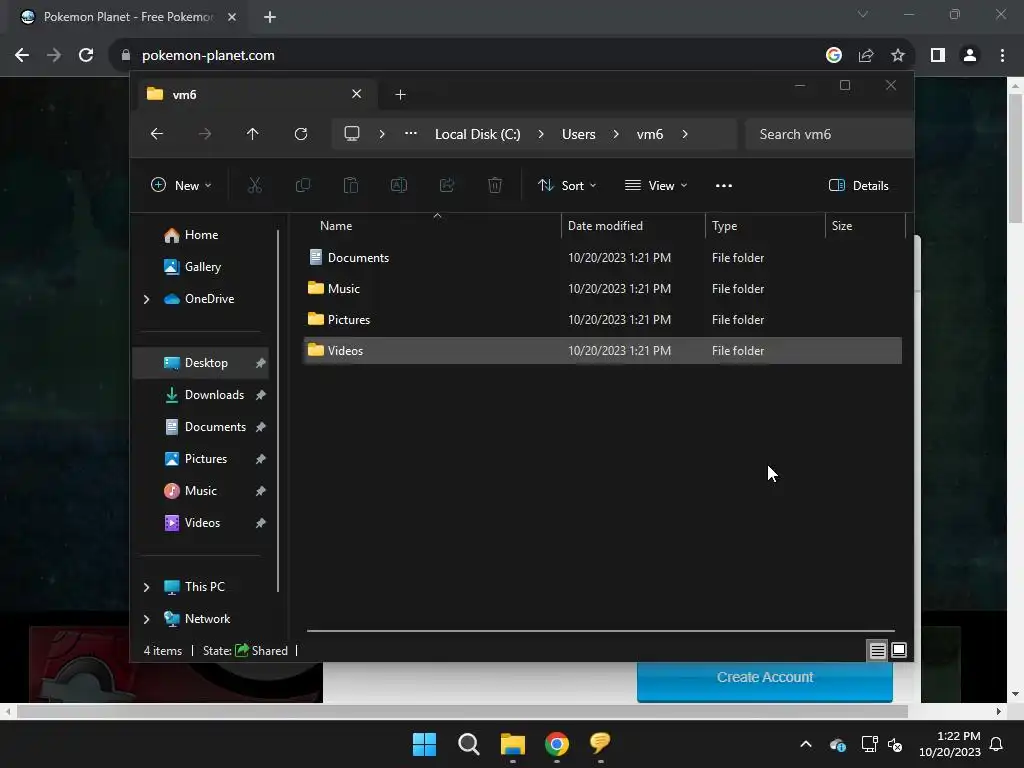Go back in File Explorer
This screenshot has height=768, width=1024.
157,134
